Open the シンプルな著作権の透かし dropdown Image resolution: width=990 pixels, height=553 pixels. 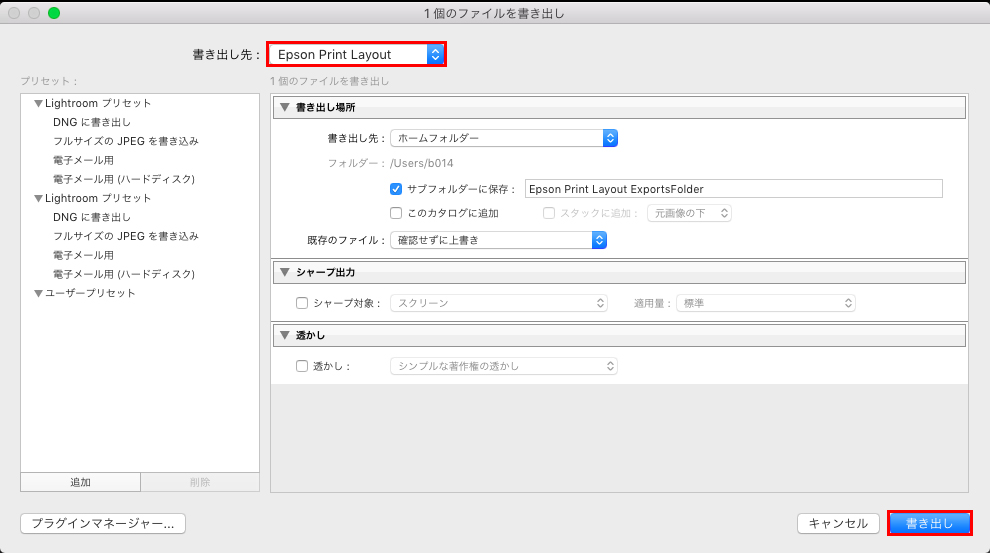tap(504, 366)
